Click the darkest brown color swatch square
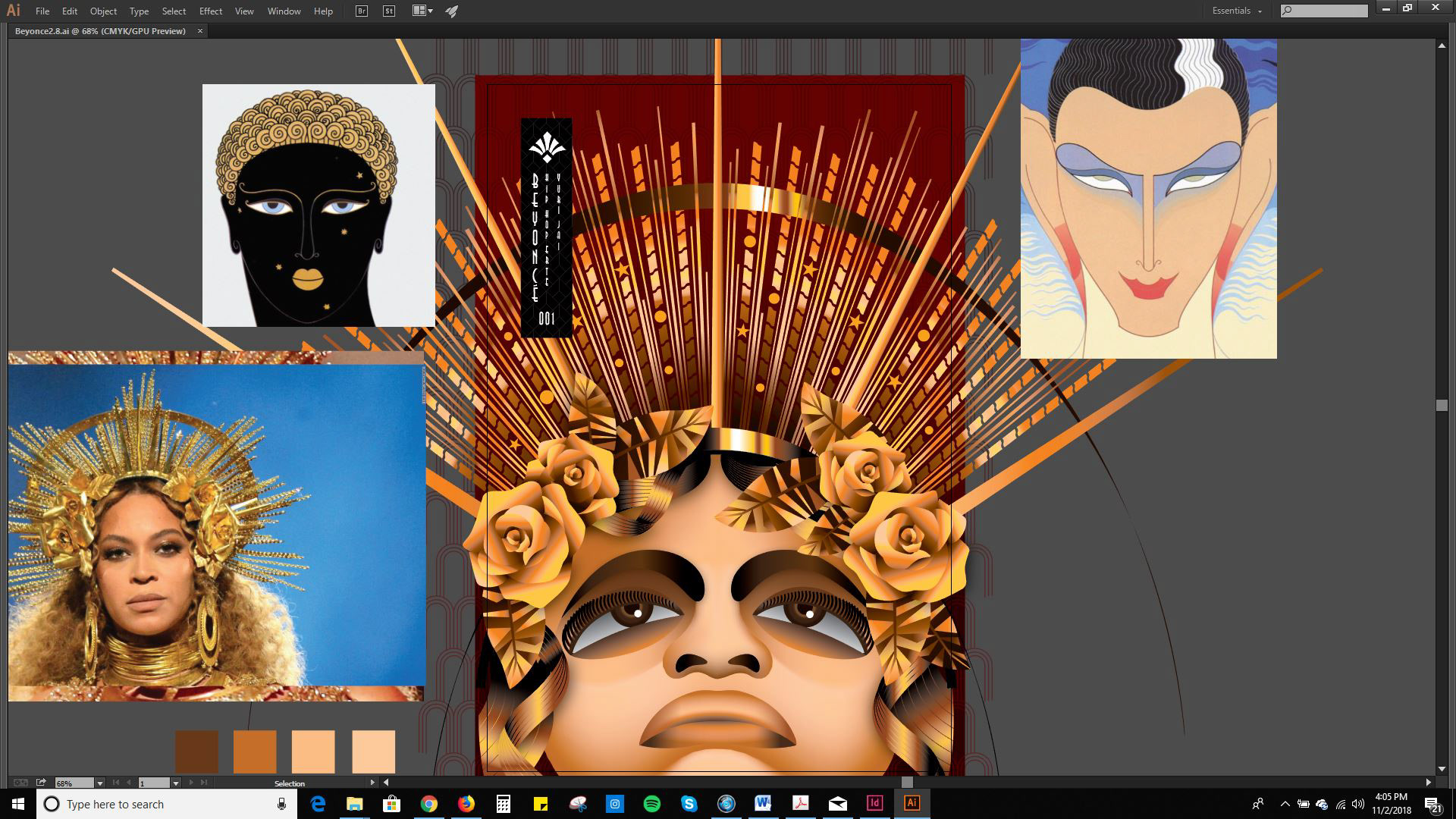Viewport: 1456px width, 819px height. point(196,752)
